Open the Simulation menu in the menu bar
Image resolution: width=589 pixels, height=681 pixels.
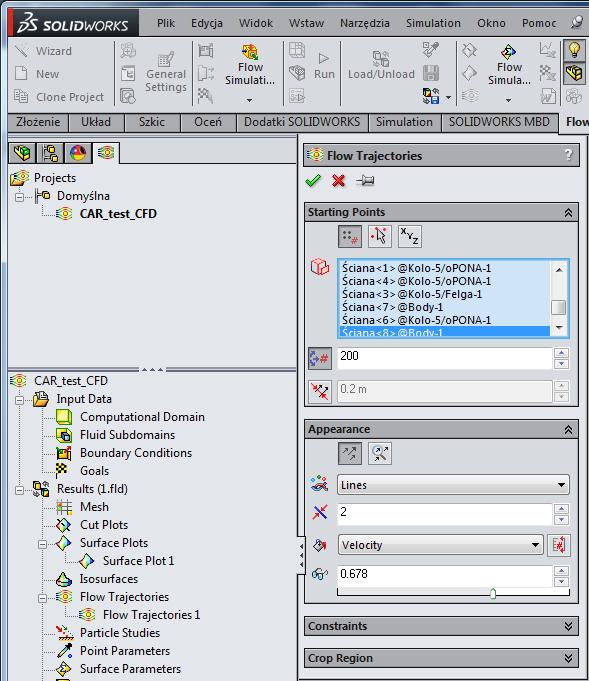tap(433, 23)
